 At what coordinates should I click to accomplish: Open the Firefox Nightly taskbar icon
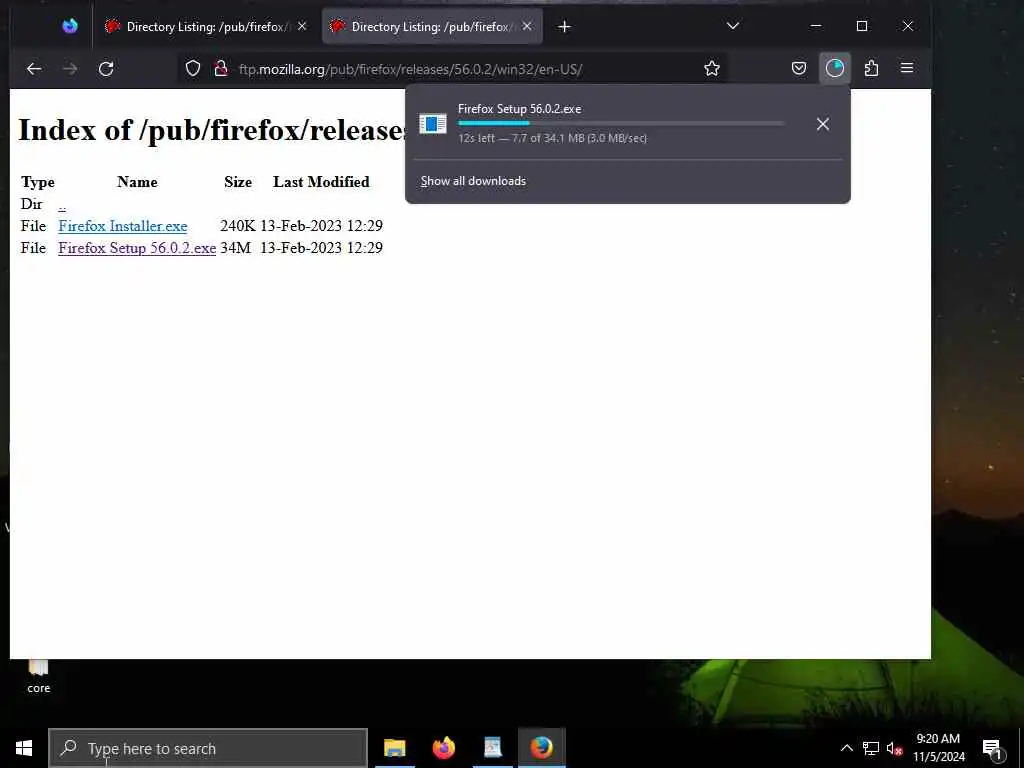pyautogui.click(x=443, y=748)
